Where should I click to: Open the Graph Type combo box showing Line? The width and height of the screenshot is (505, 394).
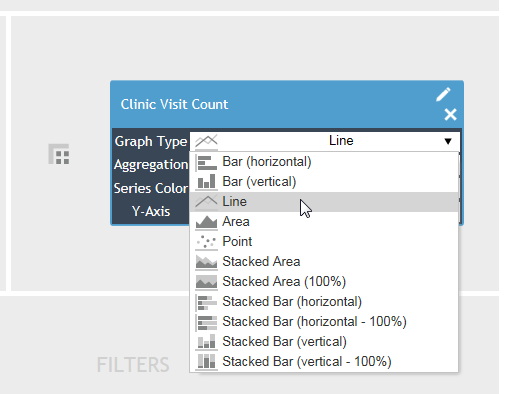click(325, 141)
